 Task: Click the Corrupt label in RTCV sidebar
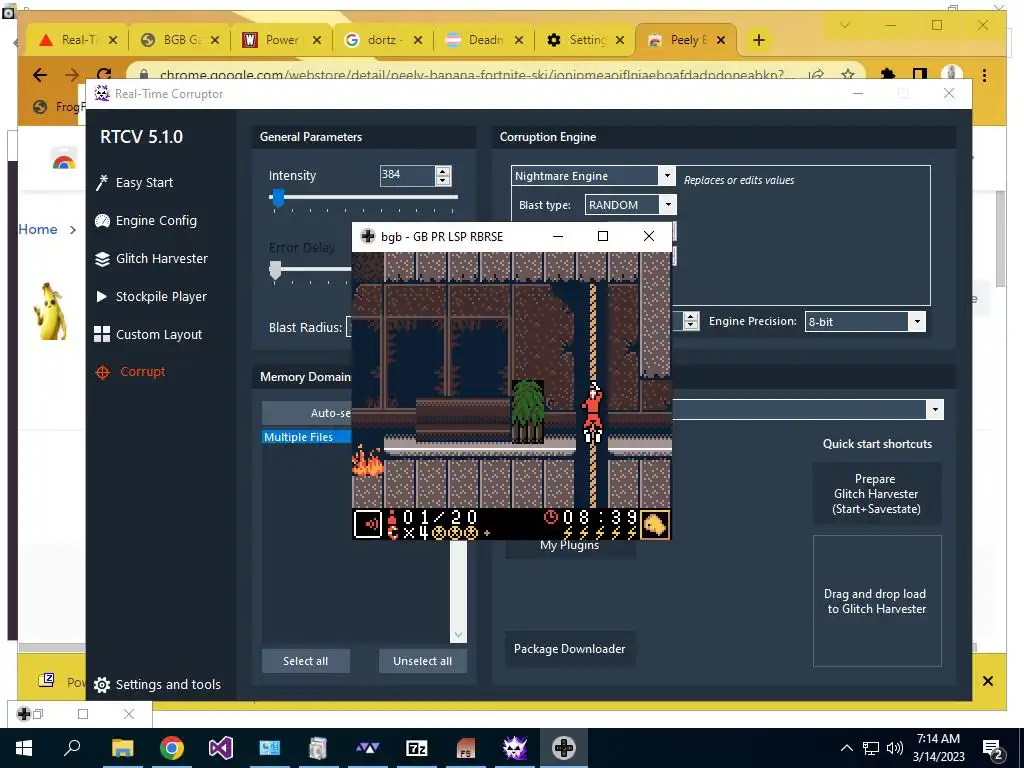pyautogui.click(x=142, y=372)
